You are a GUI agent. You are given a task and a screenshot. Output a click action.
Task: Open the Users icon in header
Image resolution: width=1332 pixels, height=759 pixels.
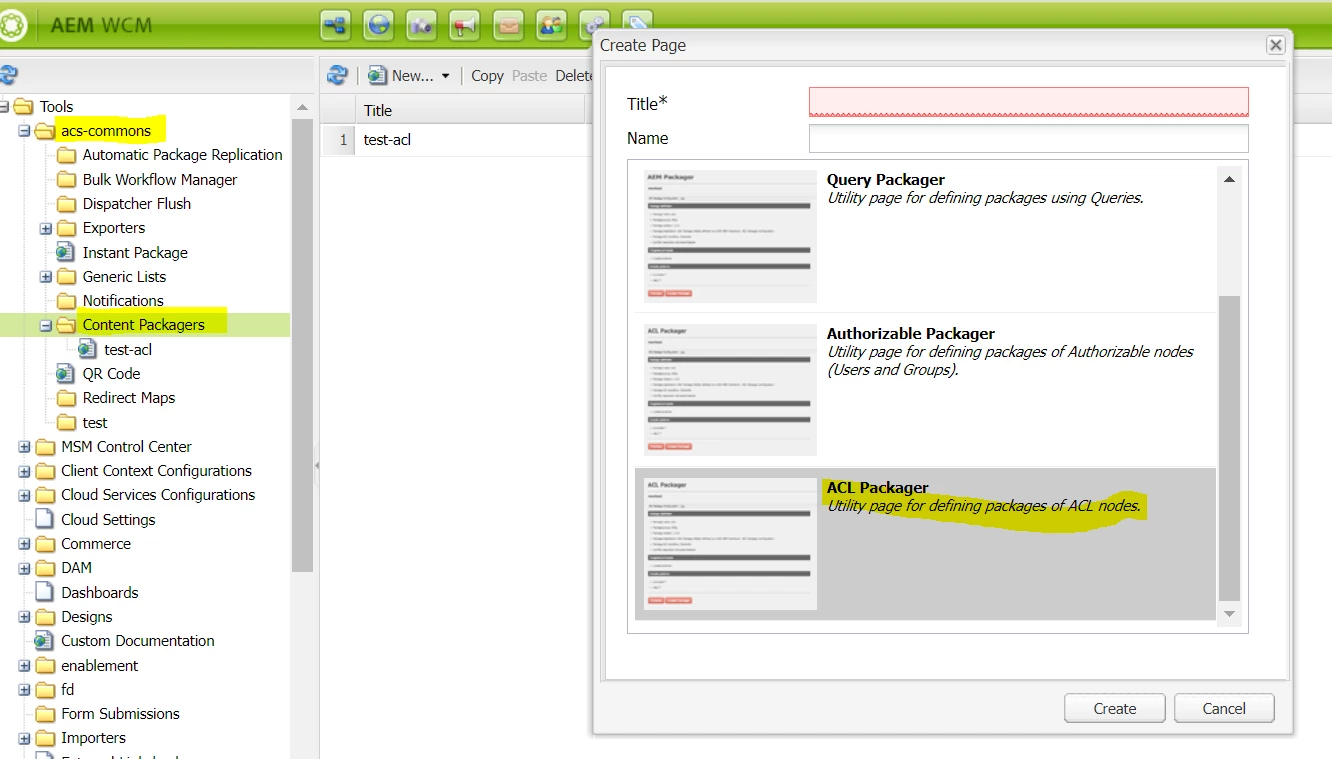(x=551, y=25)
